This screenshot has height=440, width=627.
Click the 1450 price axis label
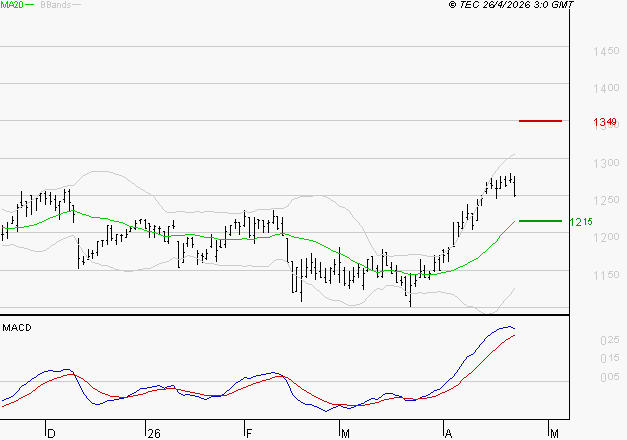pyautogui.click(x=606, y=51)
